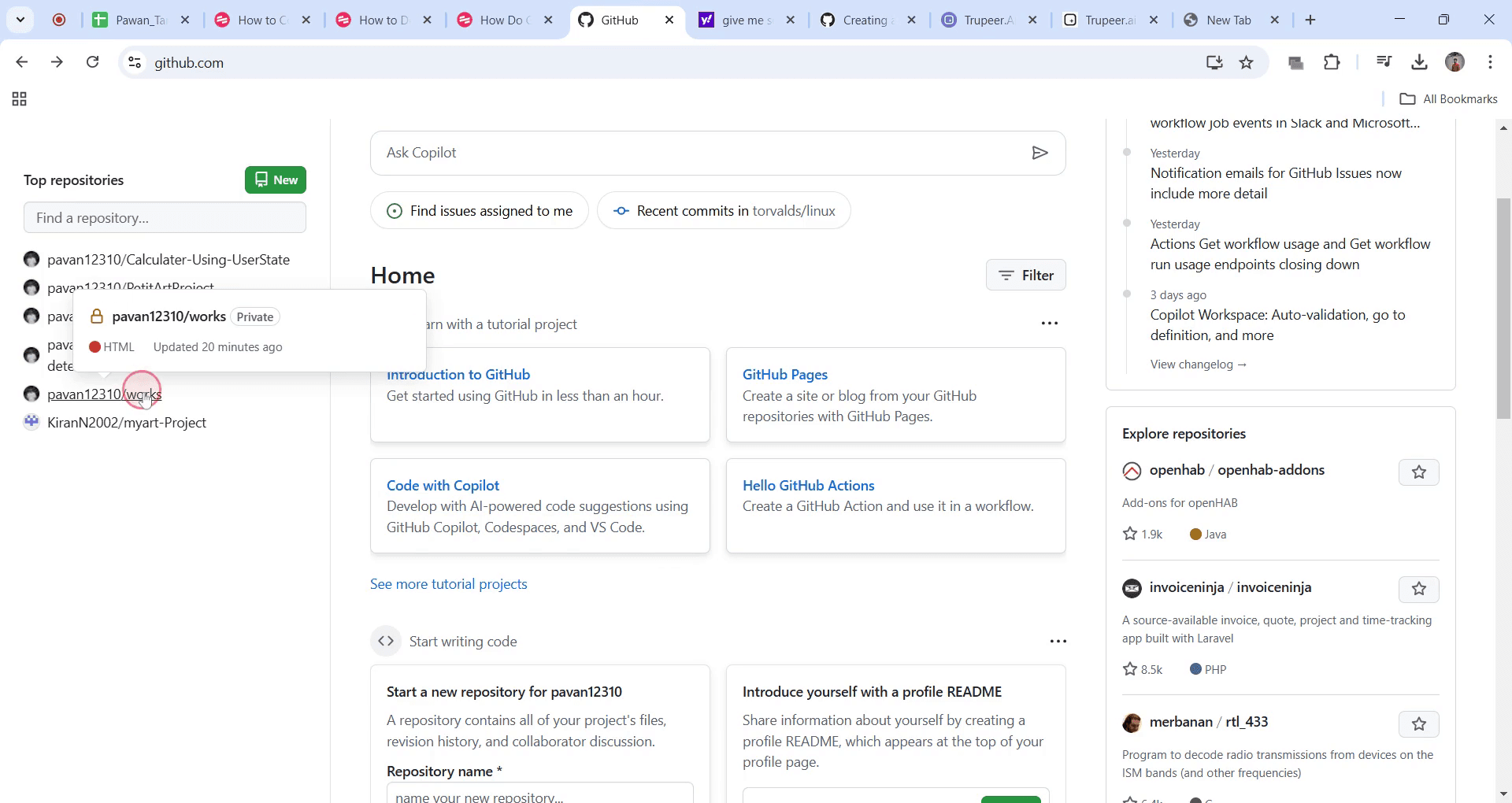1512x803 pixels.
Task: Open the View changelog link
Action: (x=1198, y=364)
